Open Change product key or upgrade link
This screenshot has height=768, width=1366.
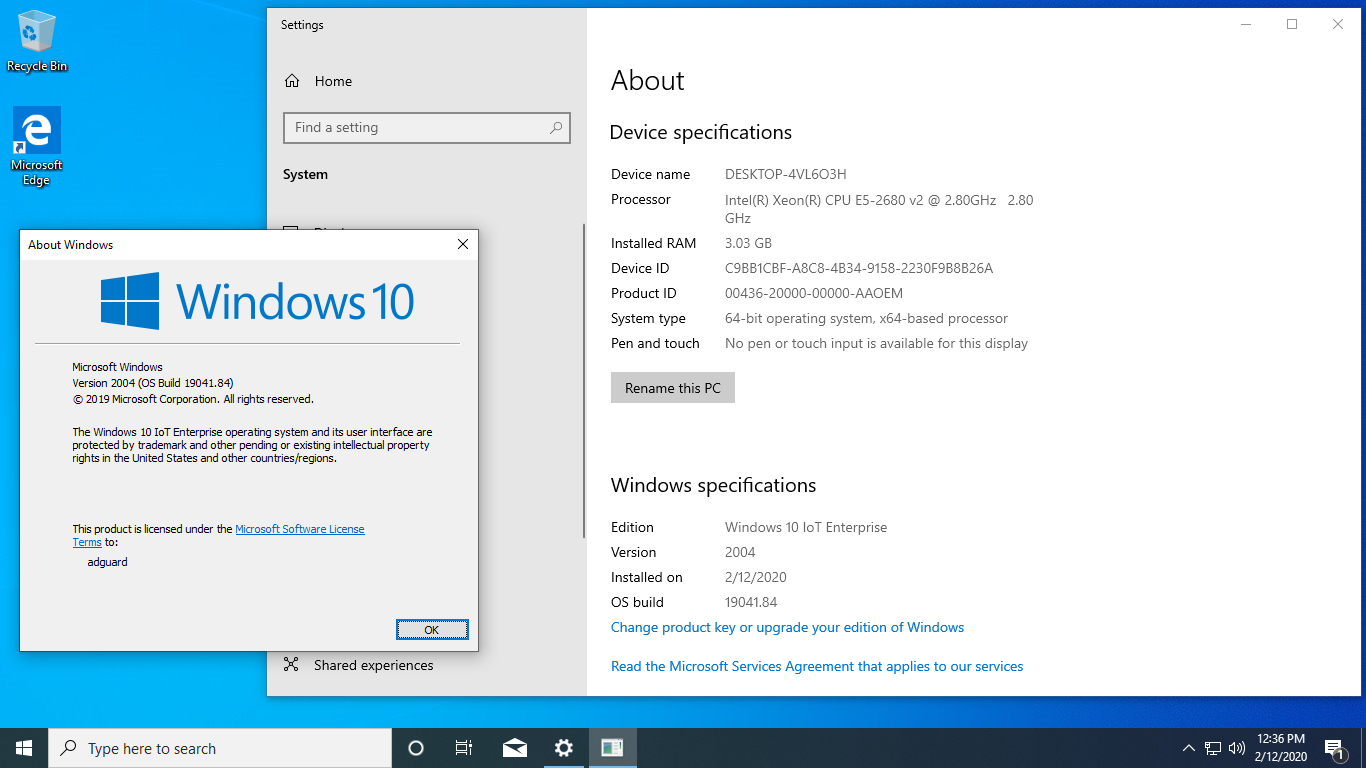pyautogui.click(x=787, y=627)
